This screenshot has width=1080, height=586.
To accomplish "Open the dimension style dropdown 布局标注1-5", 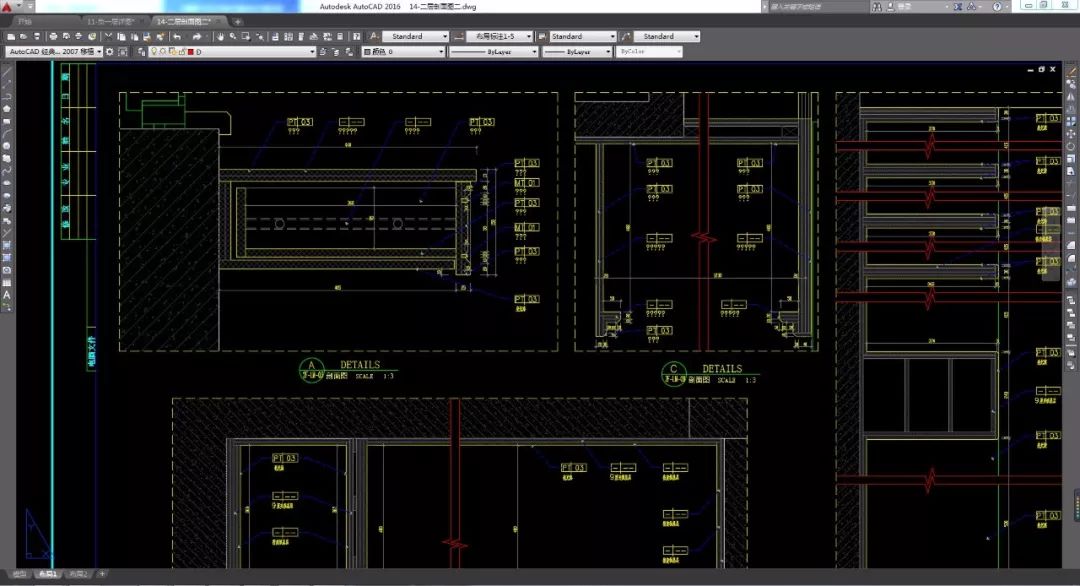I will point(498,37).
